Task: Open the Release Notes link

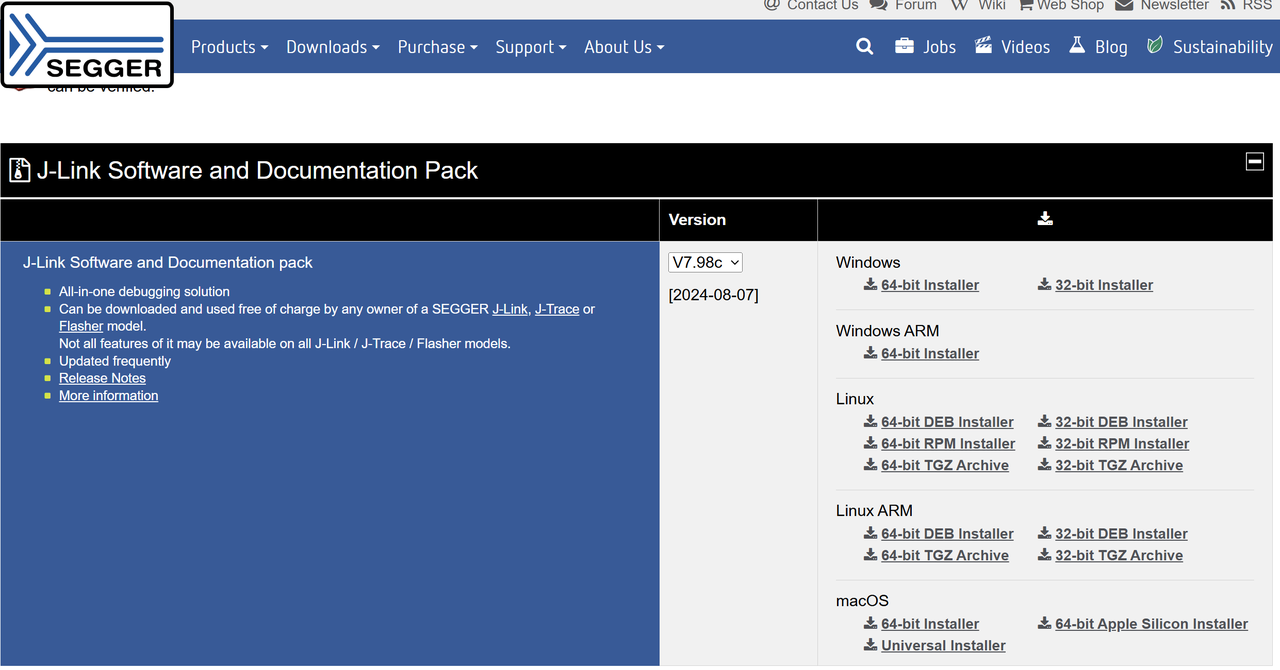Action: pyautogui.click(x=102, y=378)
